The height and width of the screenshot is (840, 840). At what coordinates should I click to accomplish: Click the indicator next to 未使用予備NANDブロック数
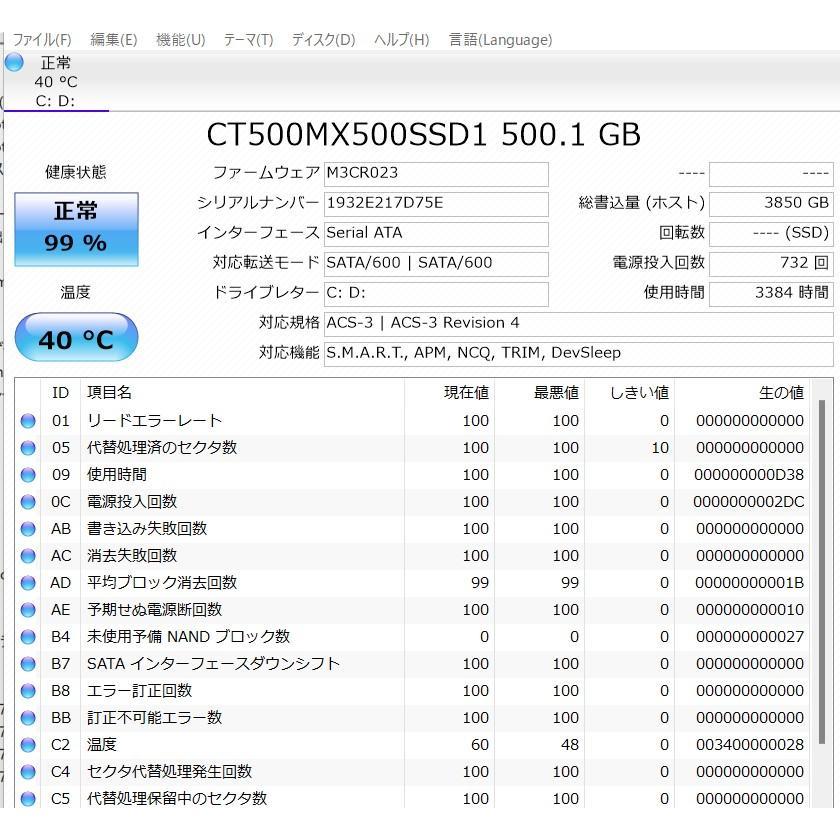[28, 636]
